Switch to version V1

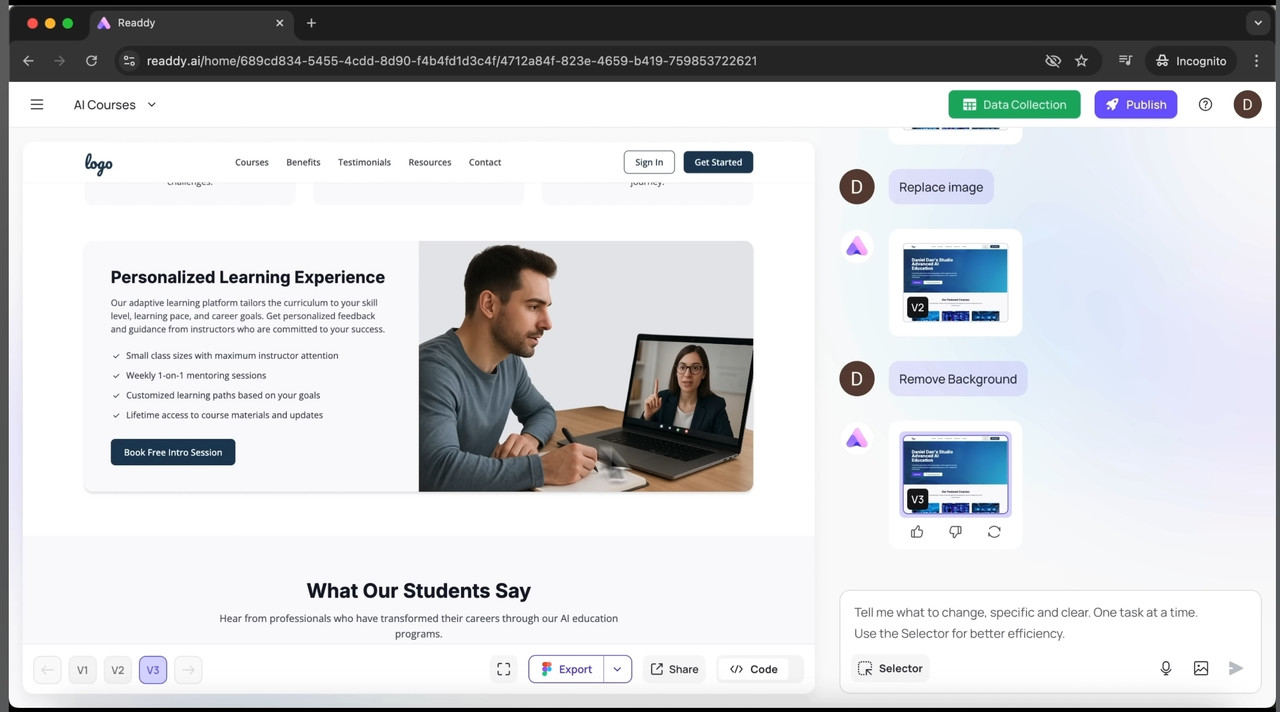coord(82,670)
